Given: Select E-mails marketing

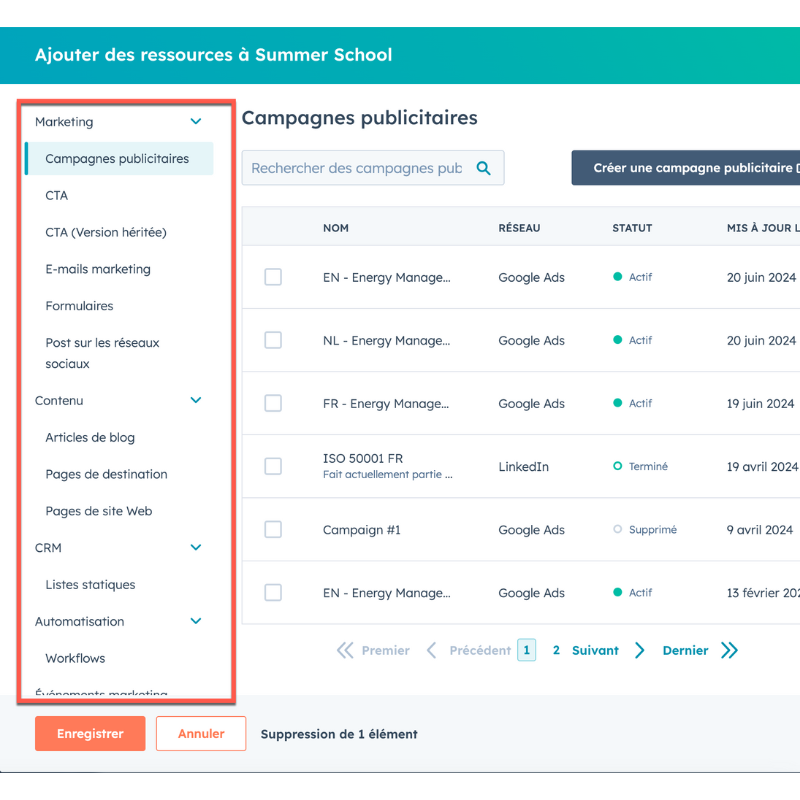Looking at the screenshot, I should tap(98, 269).
